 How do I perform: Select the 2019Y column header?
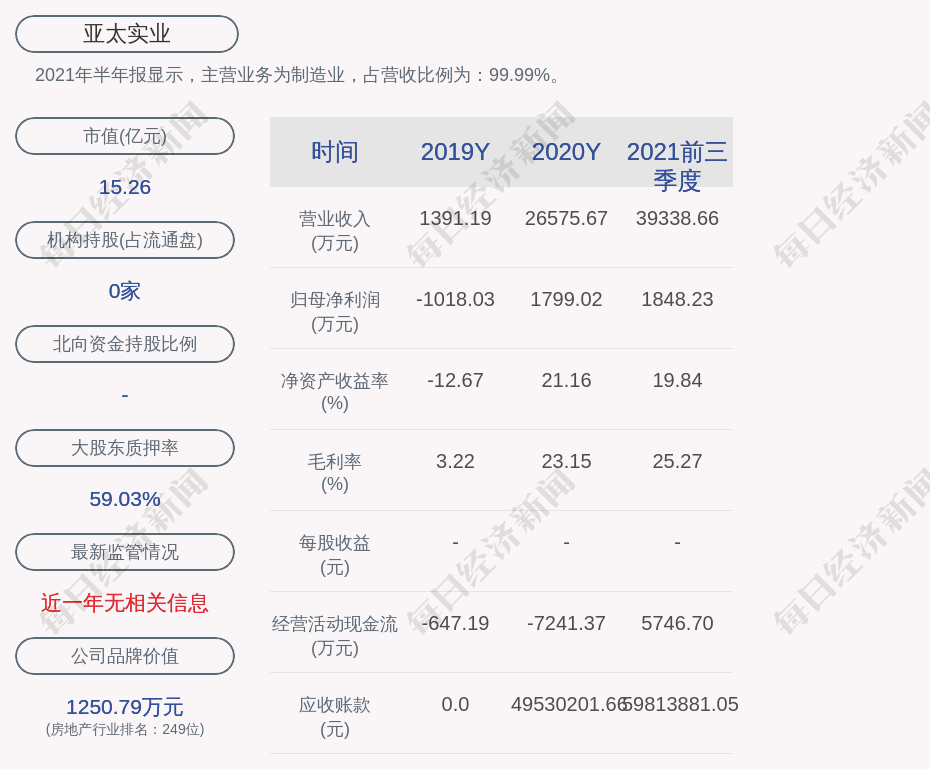pyautogui.click(x=455, y=152)
